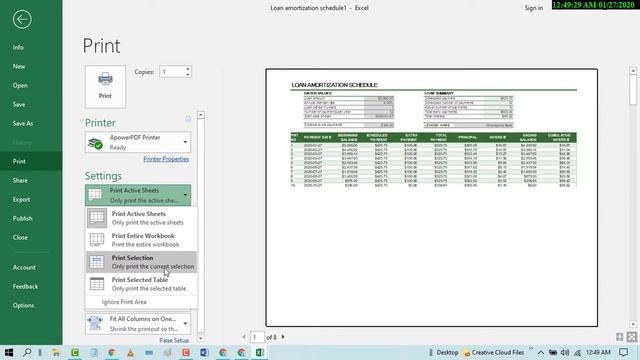Click Print Active Sheets icon in dropdown list
Screen dimensions: 640x360
click(97, 218)
